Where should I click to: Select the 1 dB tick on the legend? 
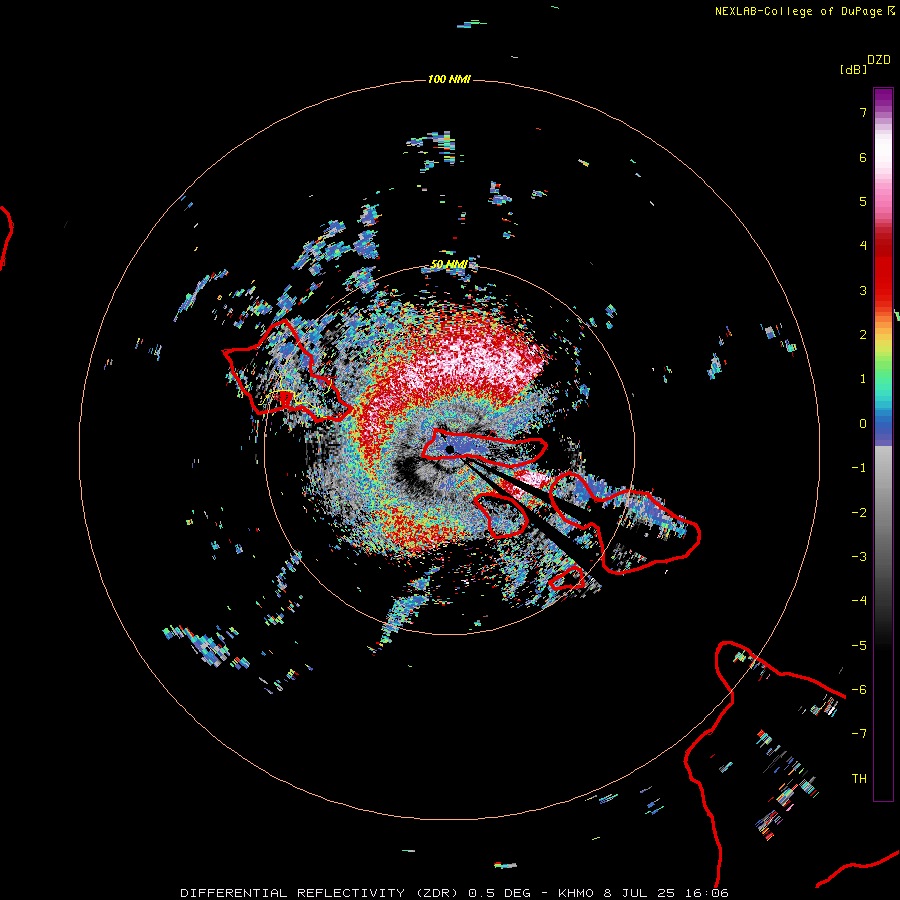pyautogui.click(x=863, y=379)
